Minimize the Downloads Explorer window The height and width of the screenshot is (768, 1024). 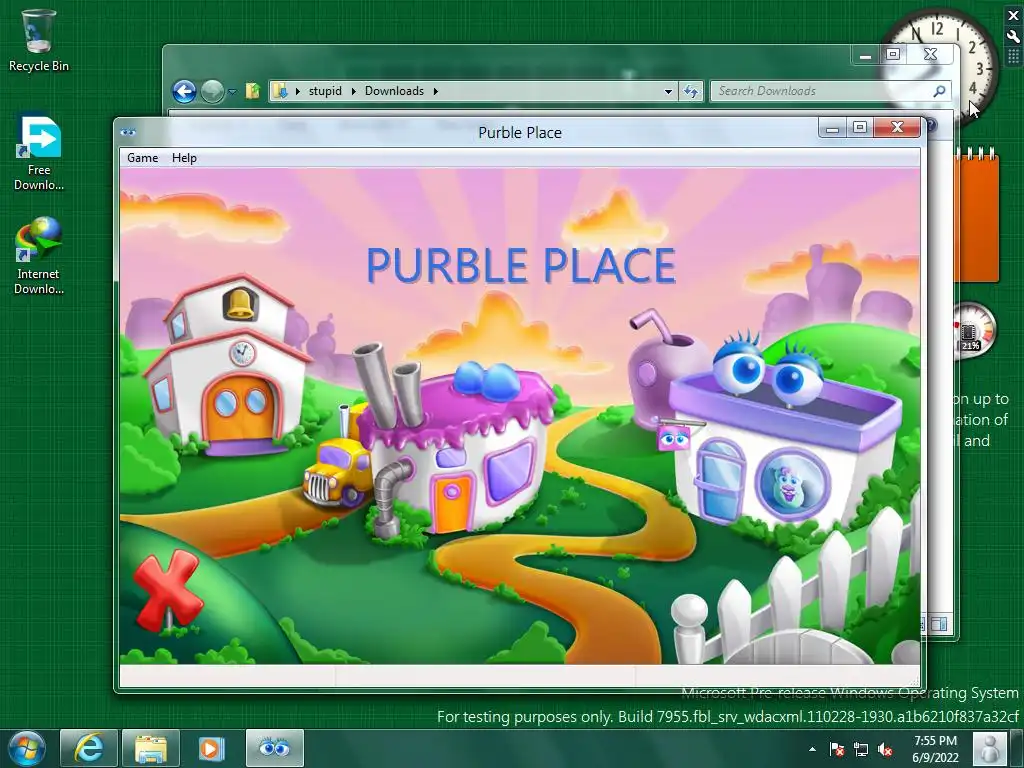865,56
